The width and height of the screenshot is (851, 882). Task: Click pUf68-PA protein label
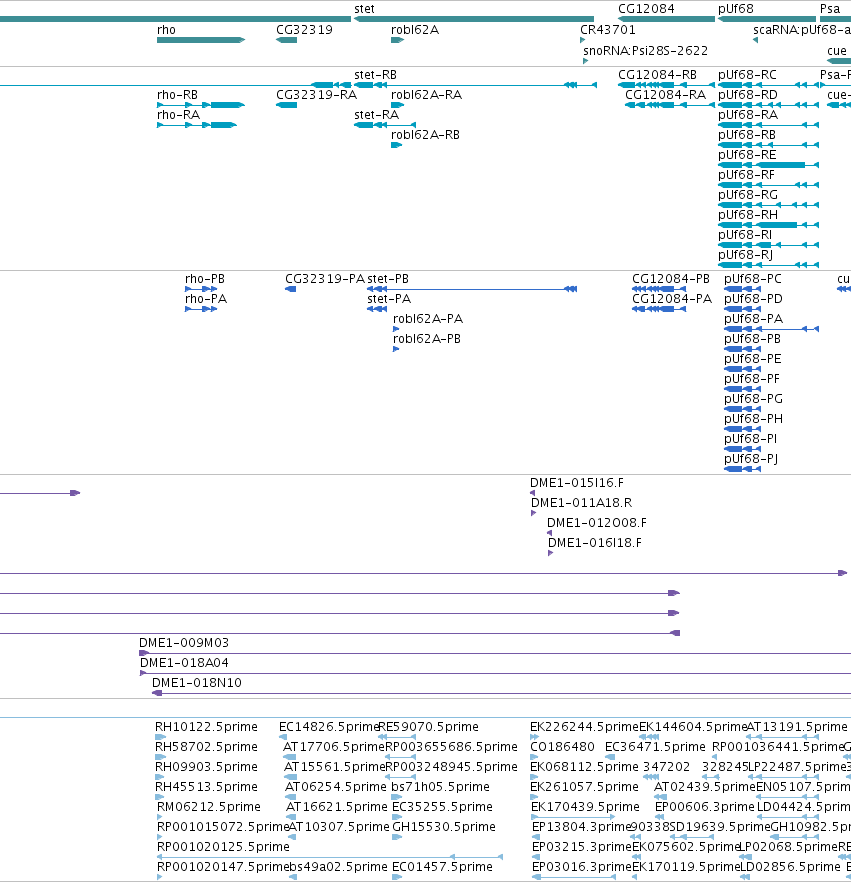click(x=753, y=319)
